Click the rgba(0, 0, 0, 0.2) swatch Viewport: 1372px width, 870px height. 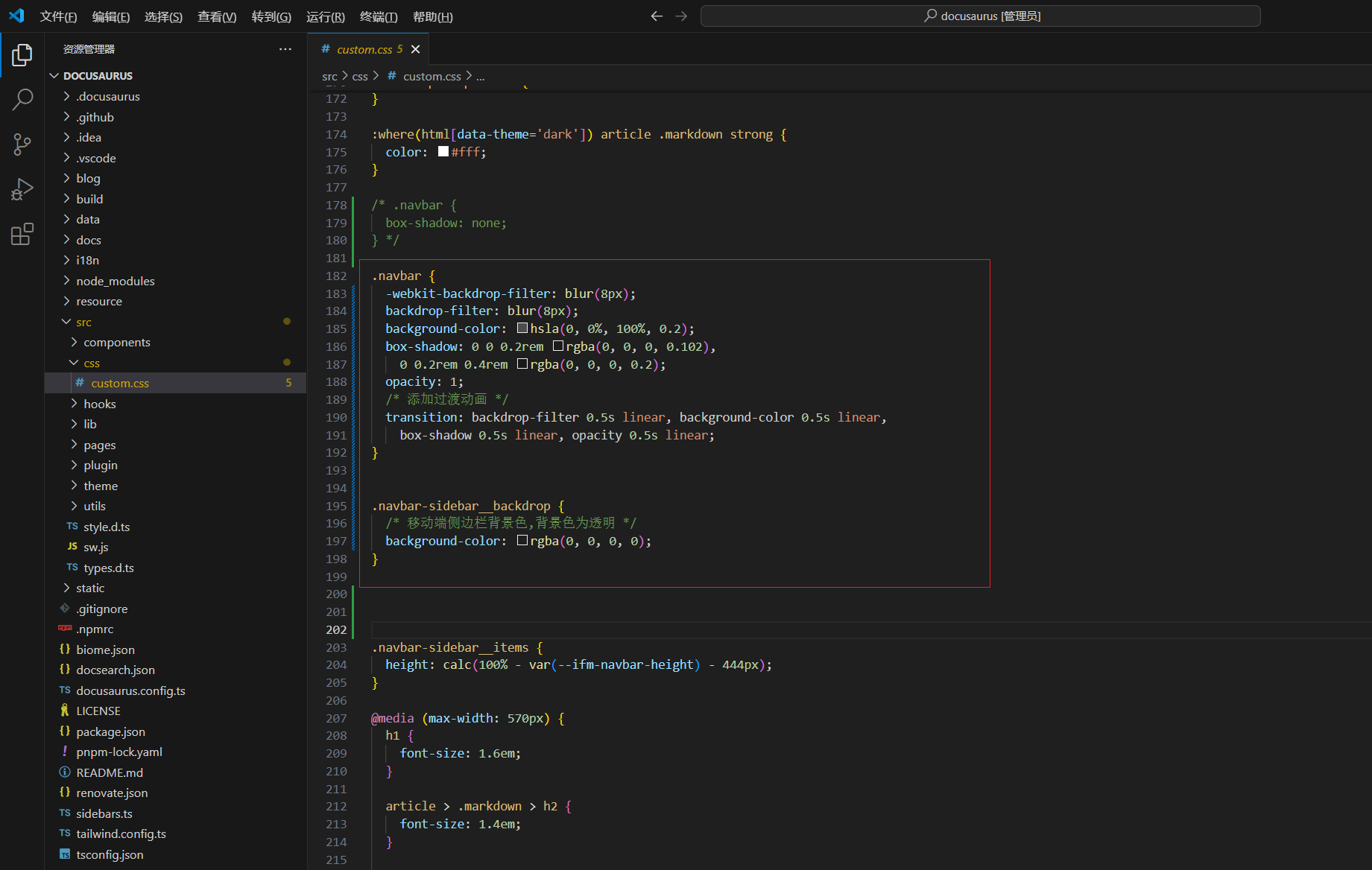point(522,363)
